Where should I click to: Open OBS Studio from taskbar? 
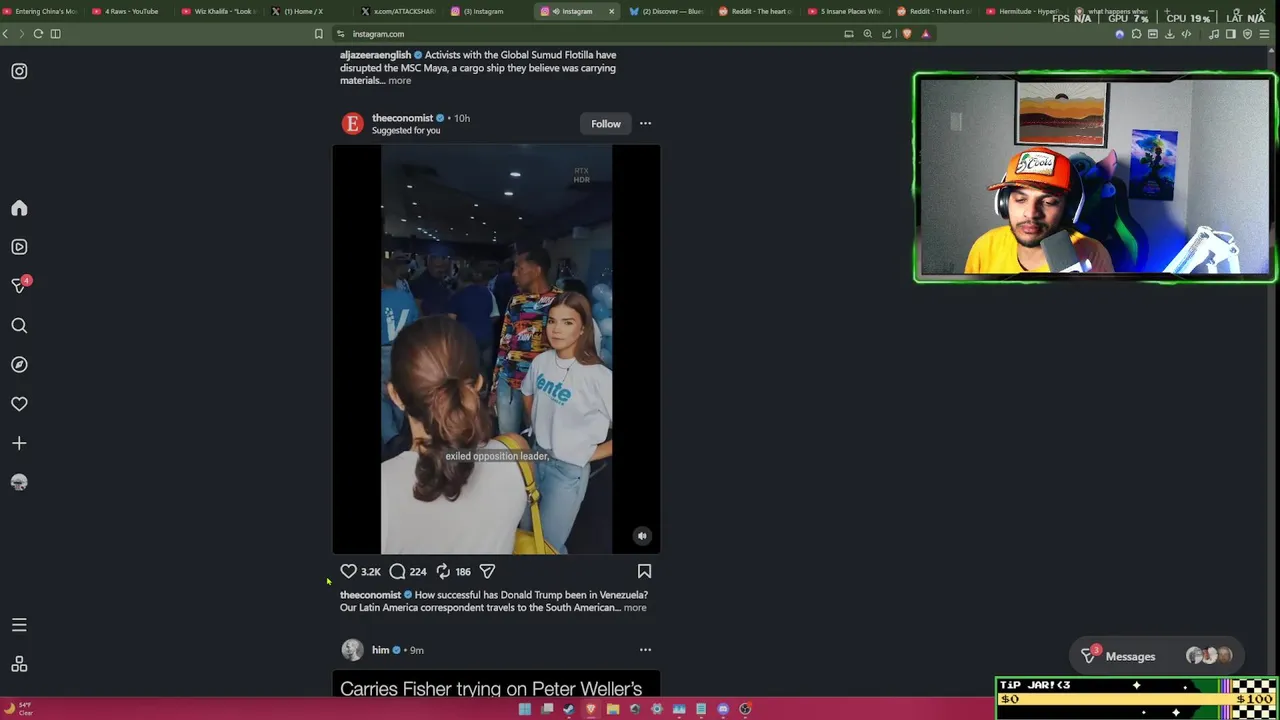tap(745, 709)
